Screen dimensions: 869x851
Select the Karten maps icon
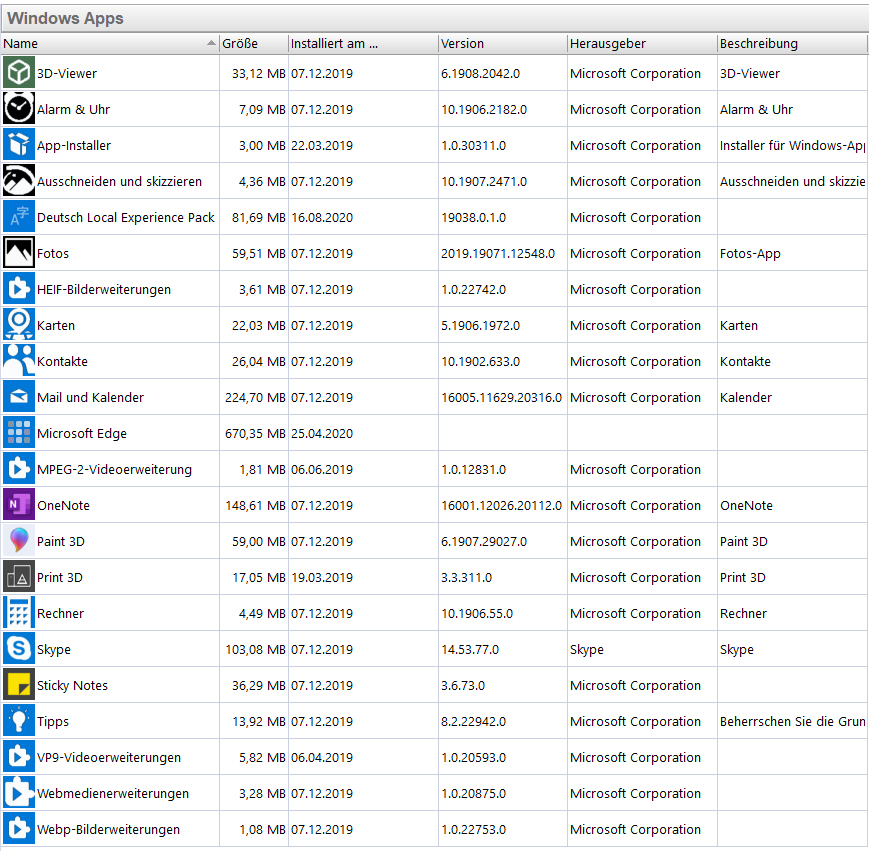19,325
